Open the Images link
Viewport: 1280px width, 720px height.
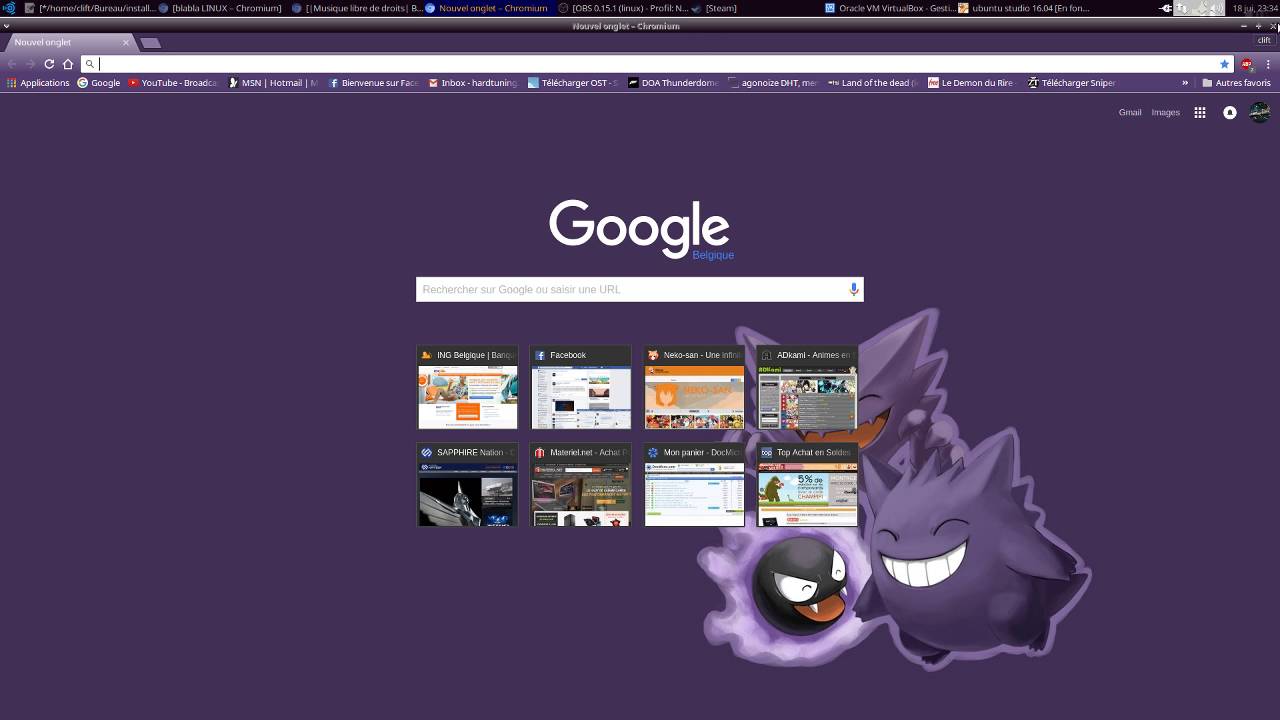pyautogui.click(x=1165, y=113)
